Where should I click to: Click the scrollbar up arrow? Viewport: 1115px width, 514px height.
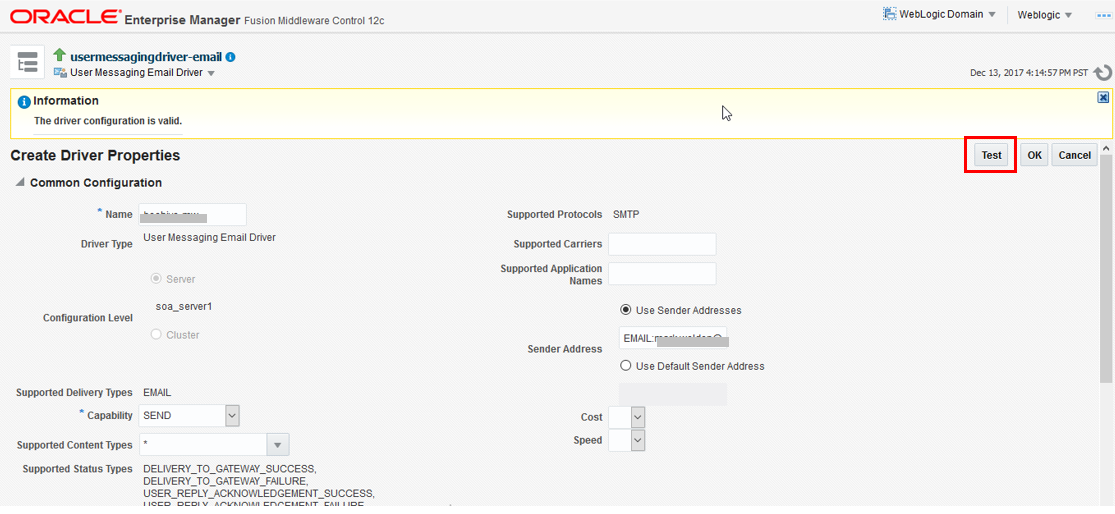1106,149
